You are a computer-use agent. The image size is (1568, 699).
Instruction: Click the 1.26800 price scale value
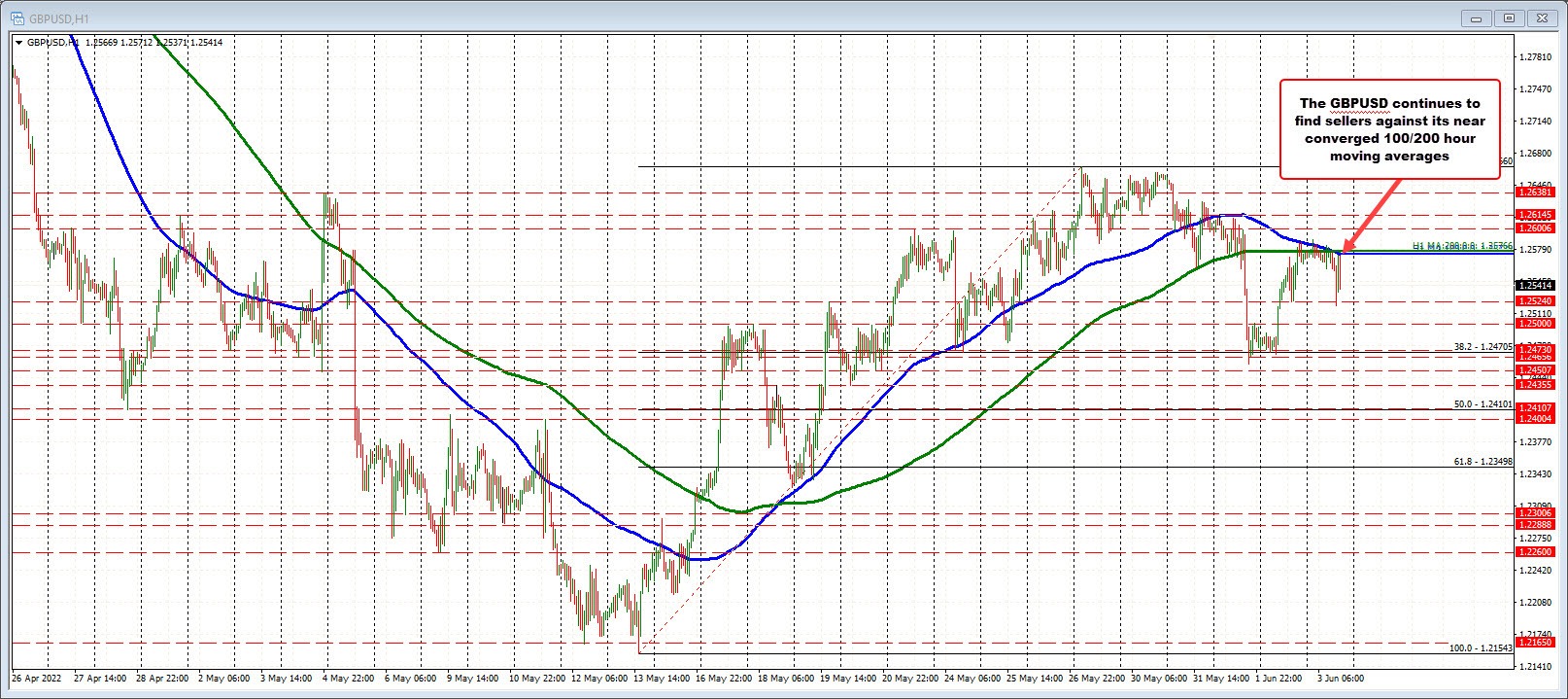click(x=1536, y=154)
